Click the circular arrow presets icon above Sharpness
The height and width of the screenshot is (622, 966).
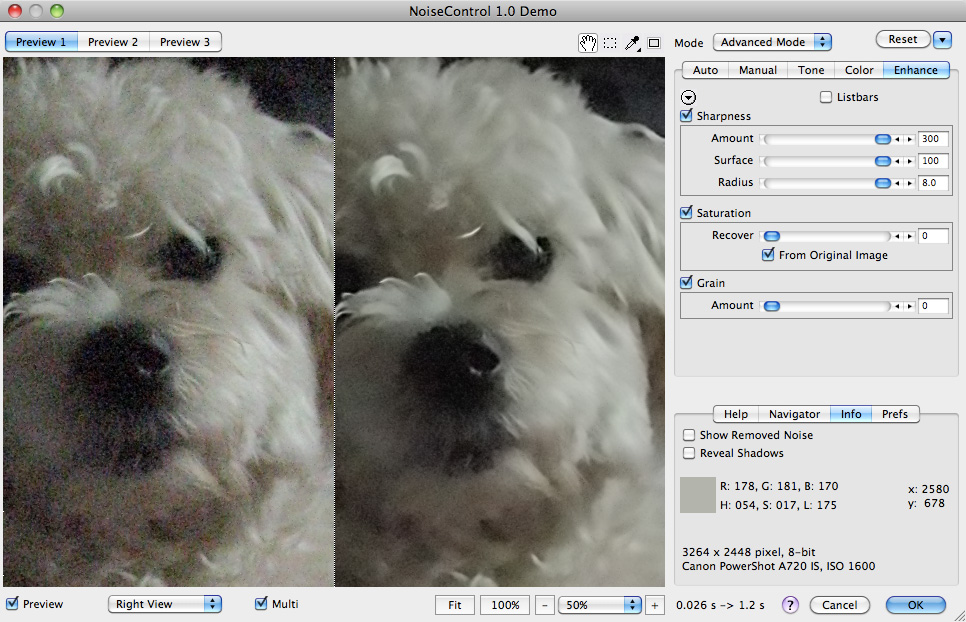click(x=688, y=97)
